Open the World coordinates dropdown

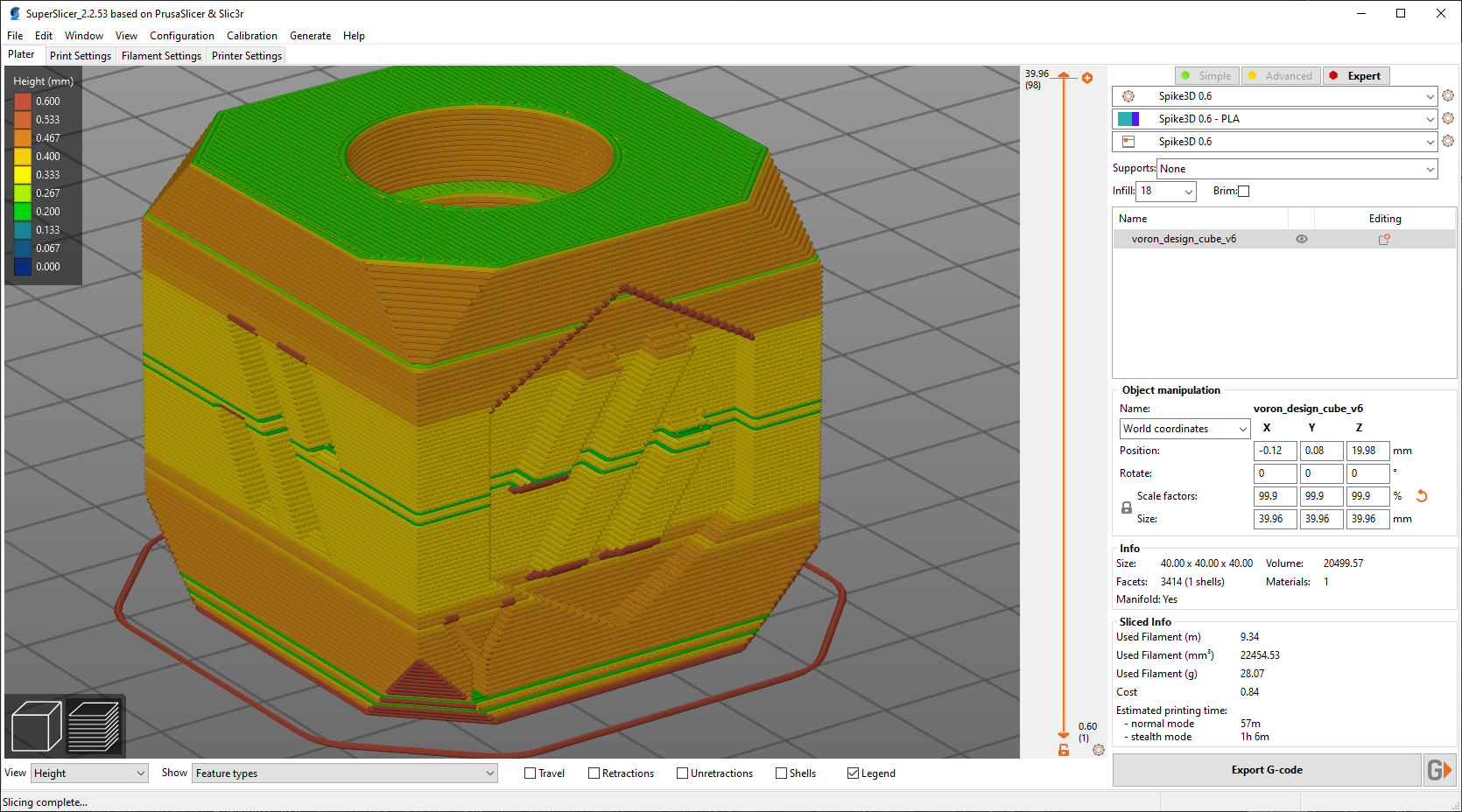pyautogui.click(x=1185, y=429)
